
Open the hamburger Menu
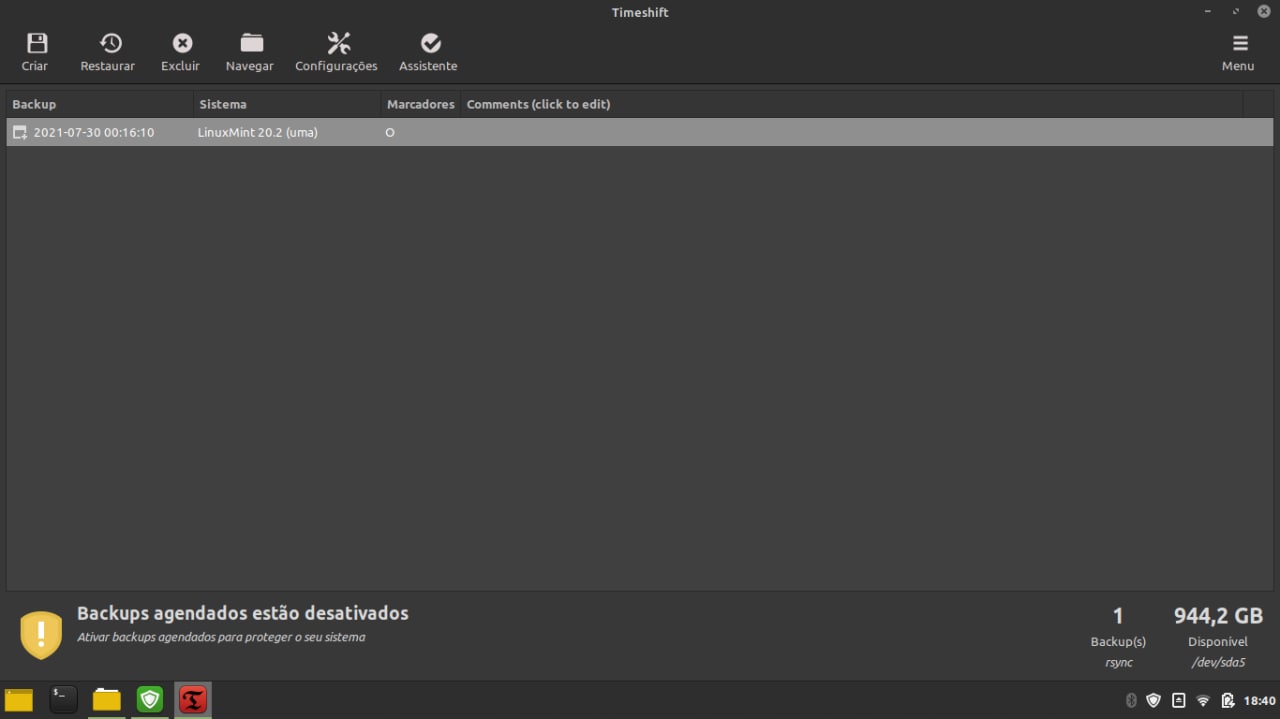pos(1239,51)
